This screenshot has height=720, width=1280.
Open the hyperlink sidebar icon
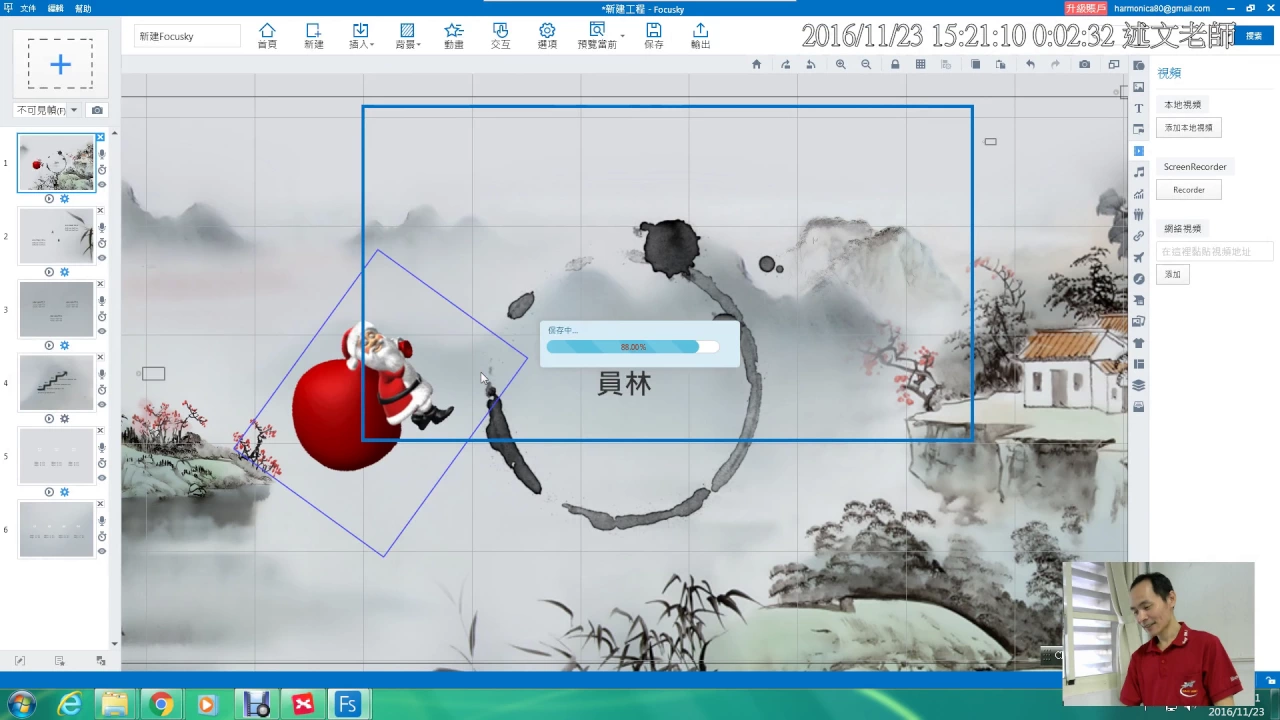[1138, 236]
